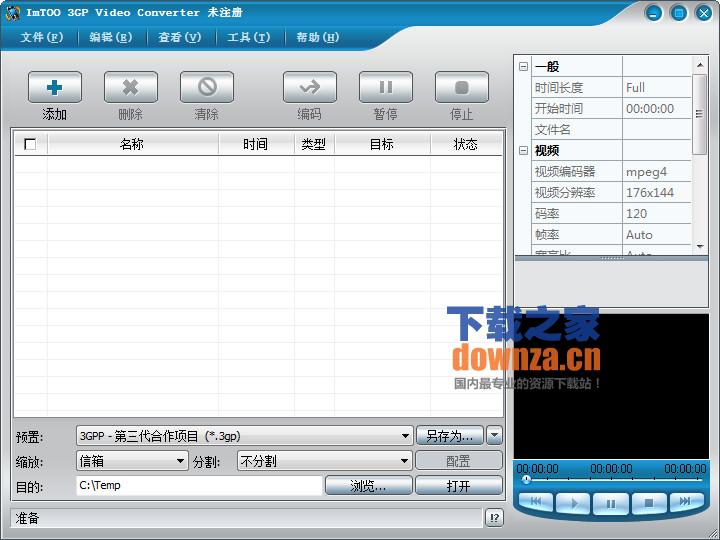720x540 pixels.
Task: Open the 分割 split dropdown (不分割)
Action: 324,461
